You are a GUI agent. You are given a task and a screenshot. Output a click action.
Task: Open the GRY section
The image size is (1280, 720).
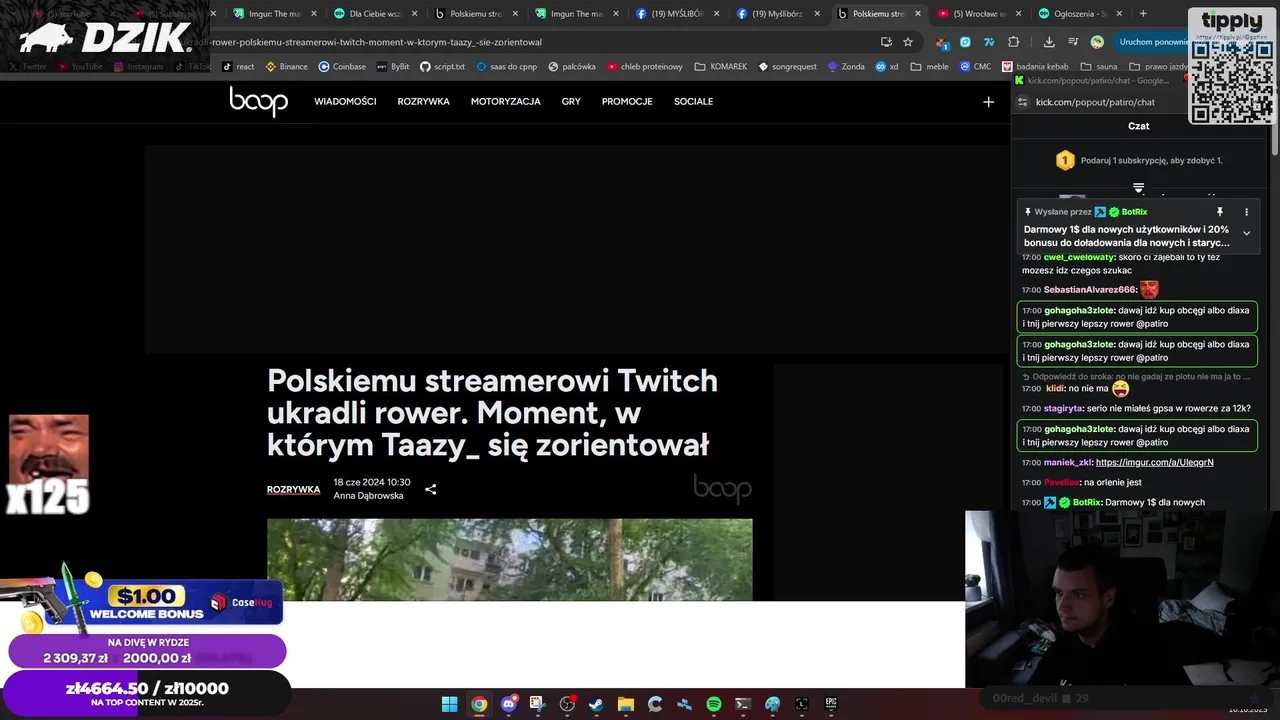571,102
